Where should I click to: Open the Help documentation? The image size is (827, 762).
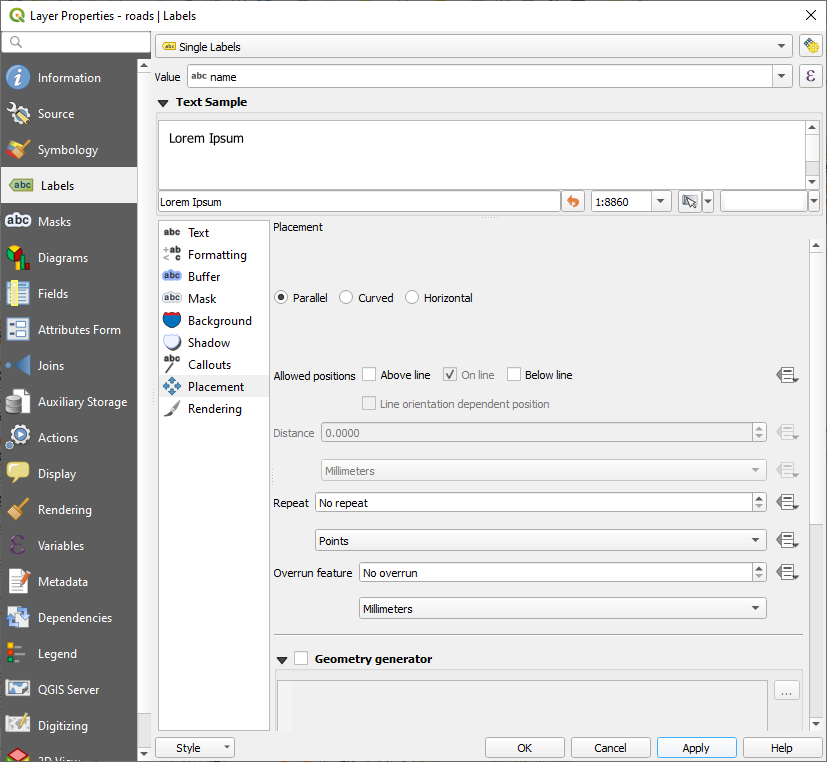coord(782,747)
